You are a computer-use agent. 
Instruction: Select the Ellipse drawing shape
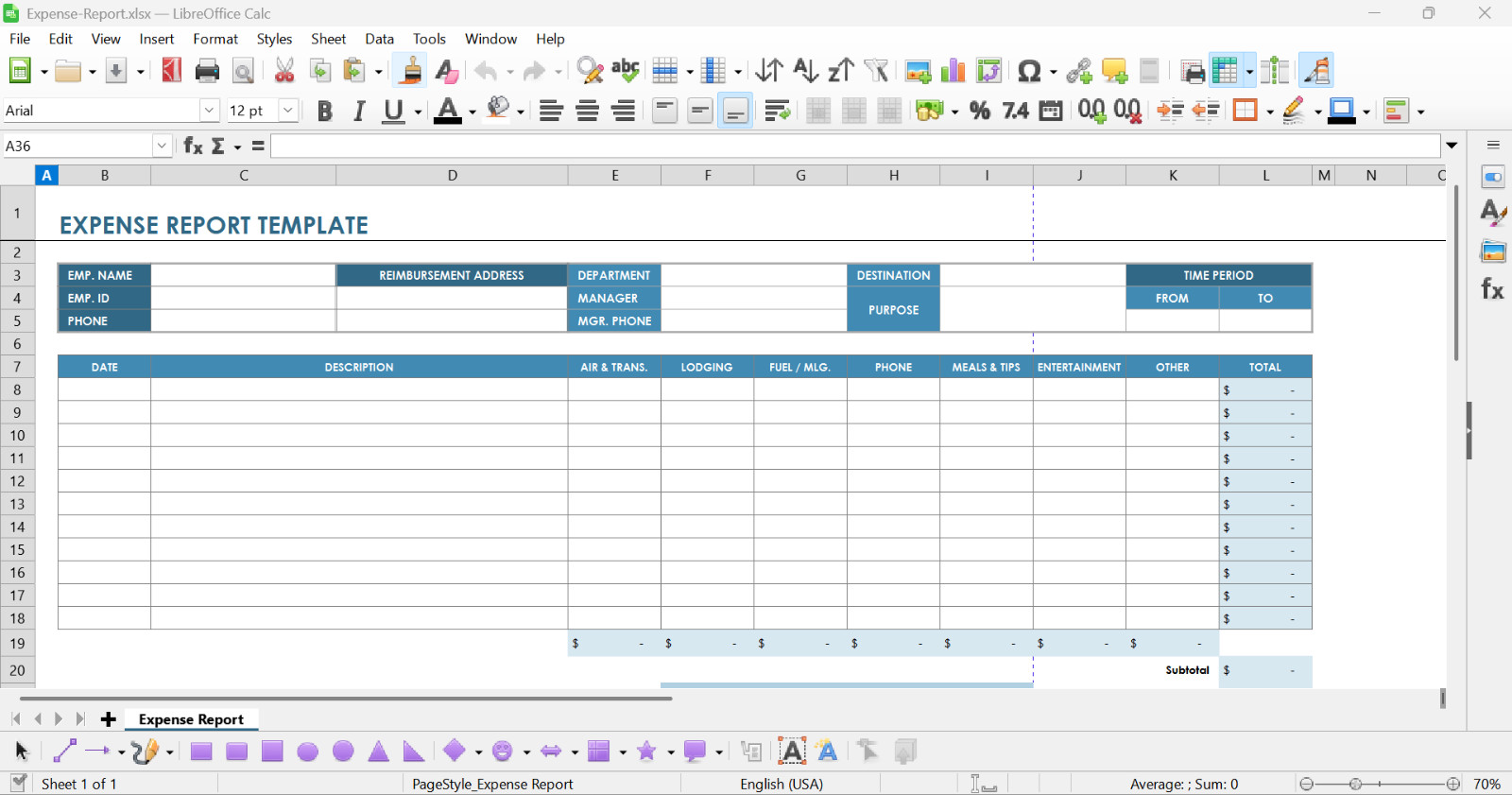click(x=308, y=752)
